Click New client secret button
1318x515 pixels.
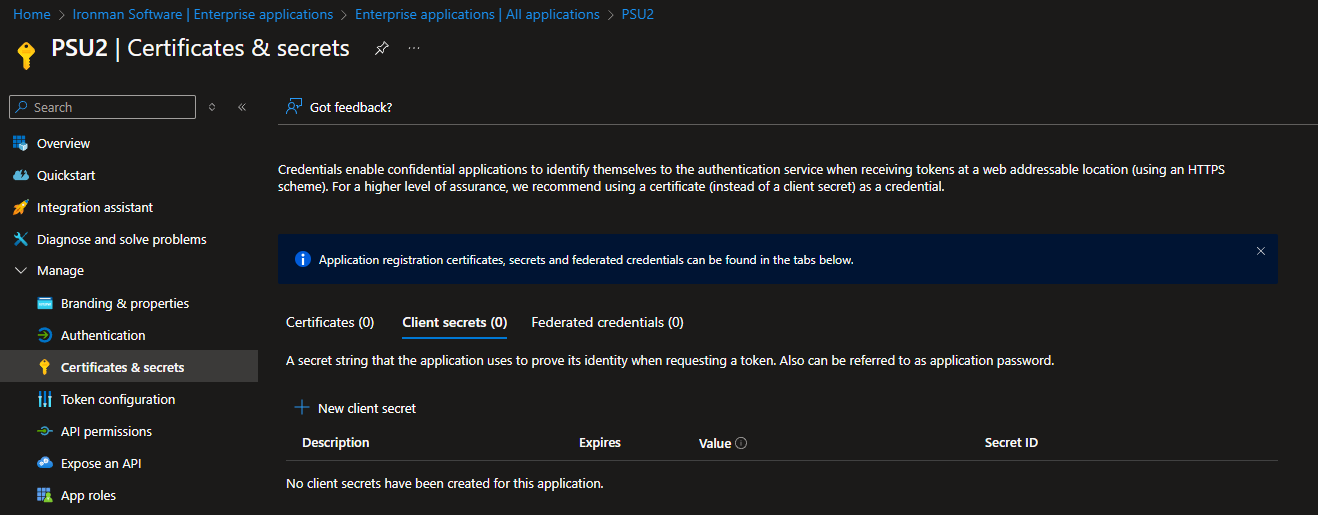tap(356, 408)
